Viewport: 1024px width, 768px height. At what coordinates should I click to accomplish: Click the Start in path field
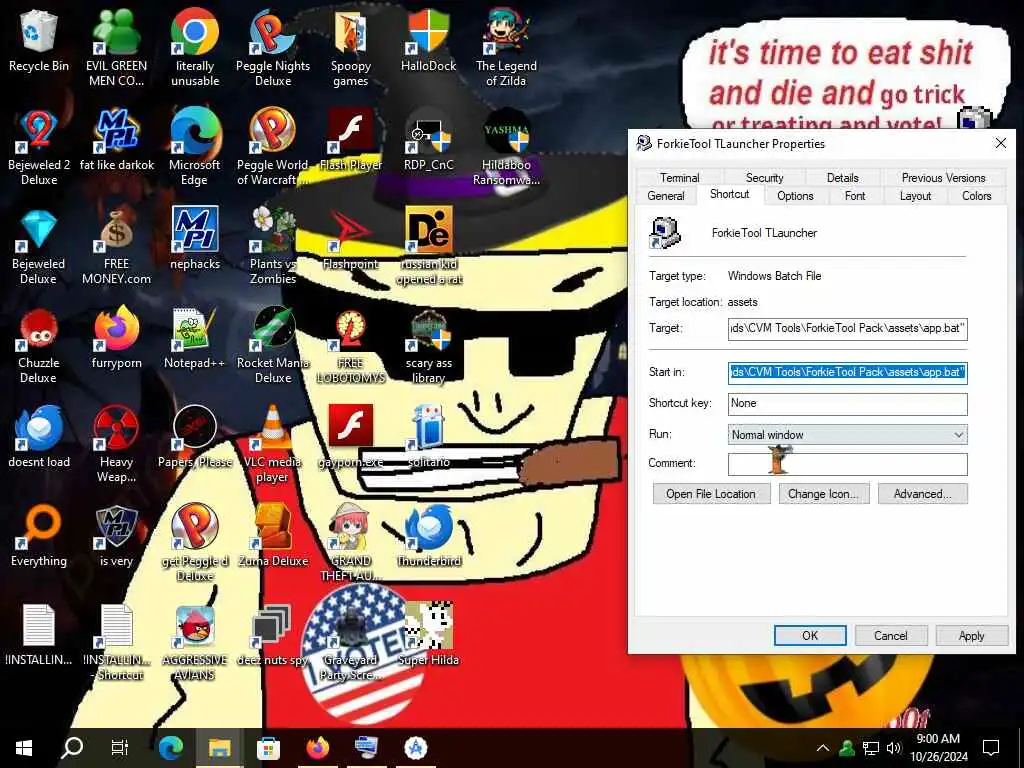point(848,372)
